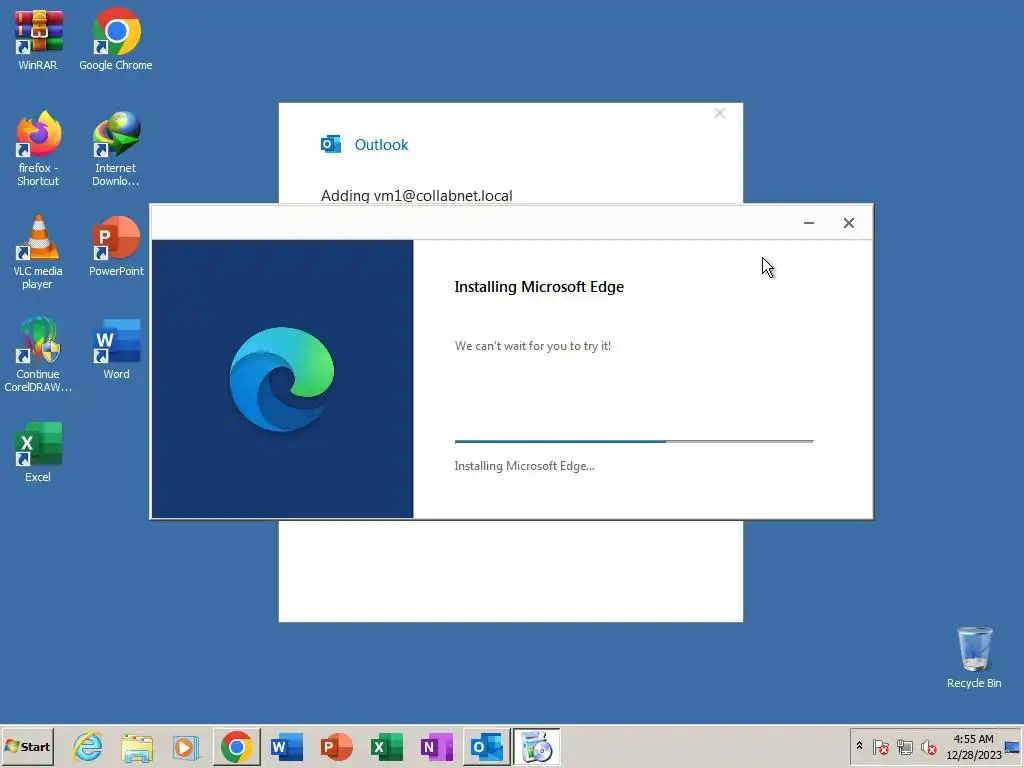1024x768 pixels.
Task: Switch to Edge installer taskbar item
Action: [x=536, y=746]
